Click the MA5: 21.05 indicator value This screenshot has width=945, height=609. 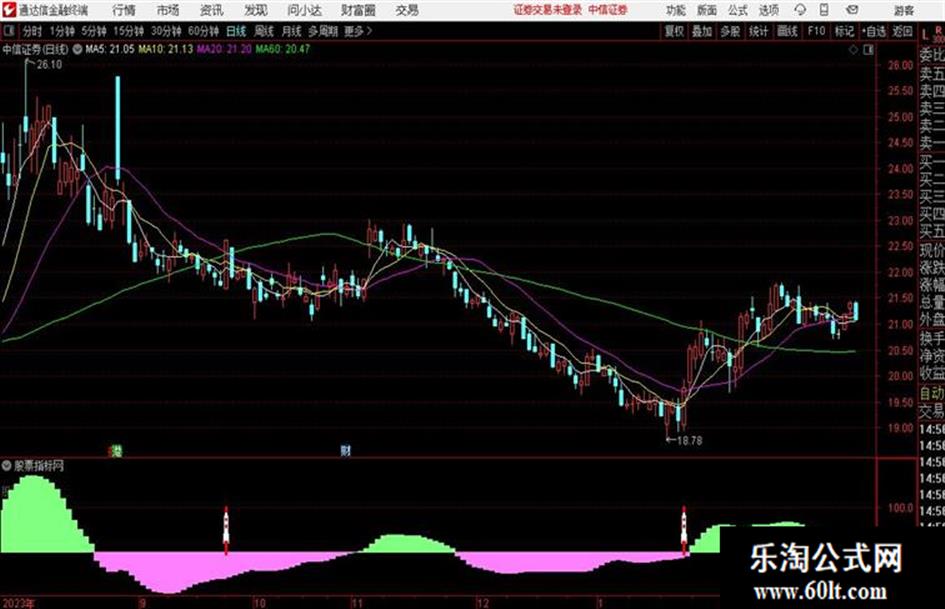tap(110, 49)
